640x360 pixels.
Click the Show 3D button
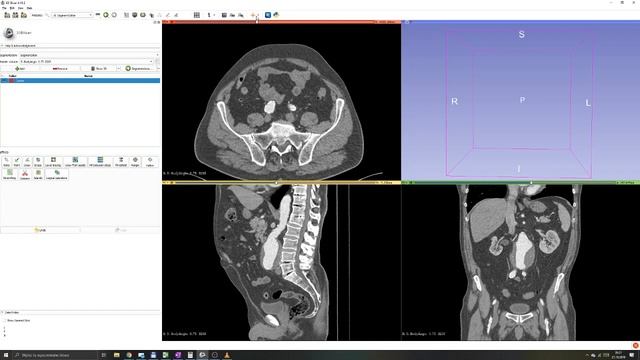[98, 69]
